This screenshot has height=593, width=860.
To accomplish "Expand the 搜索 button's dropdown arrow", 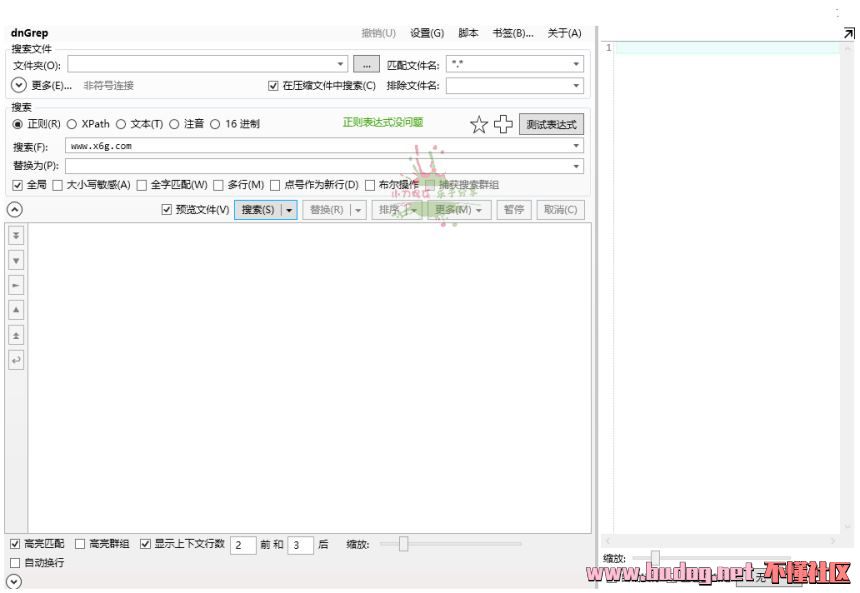I will 289,210.
